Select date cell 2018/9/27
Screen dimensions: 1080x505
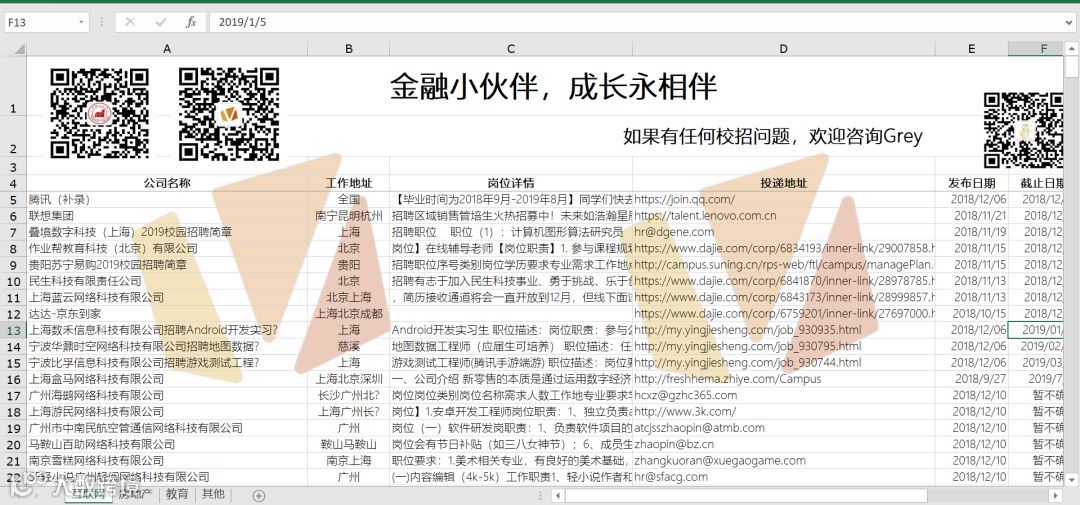click(x=972, y=379)
